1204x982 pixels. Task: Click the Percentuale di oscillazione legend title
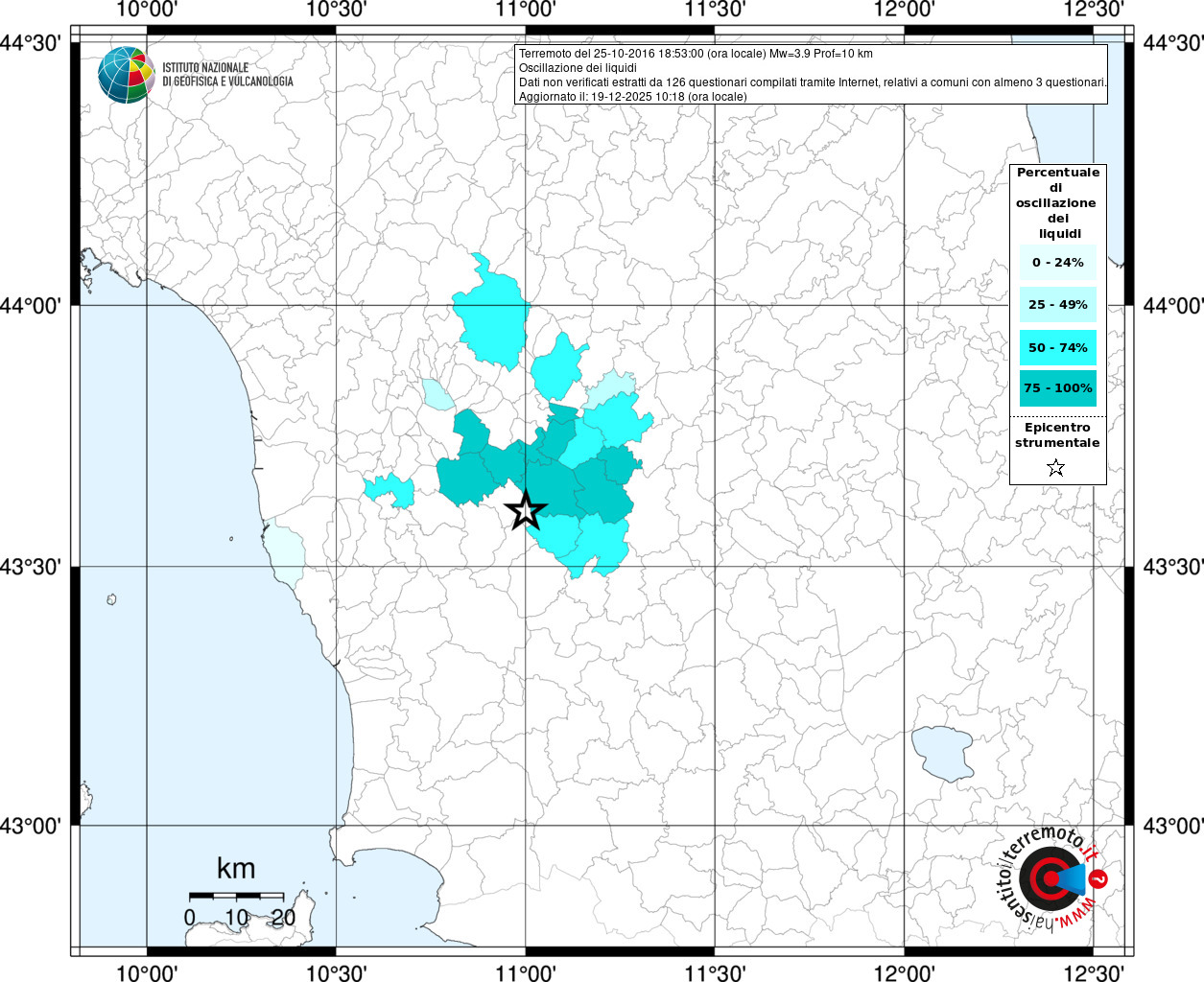(x=1057, y=202)
